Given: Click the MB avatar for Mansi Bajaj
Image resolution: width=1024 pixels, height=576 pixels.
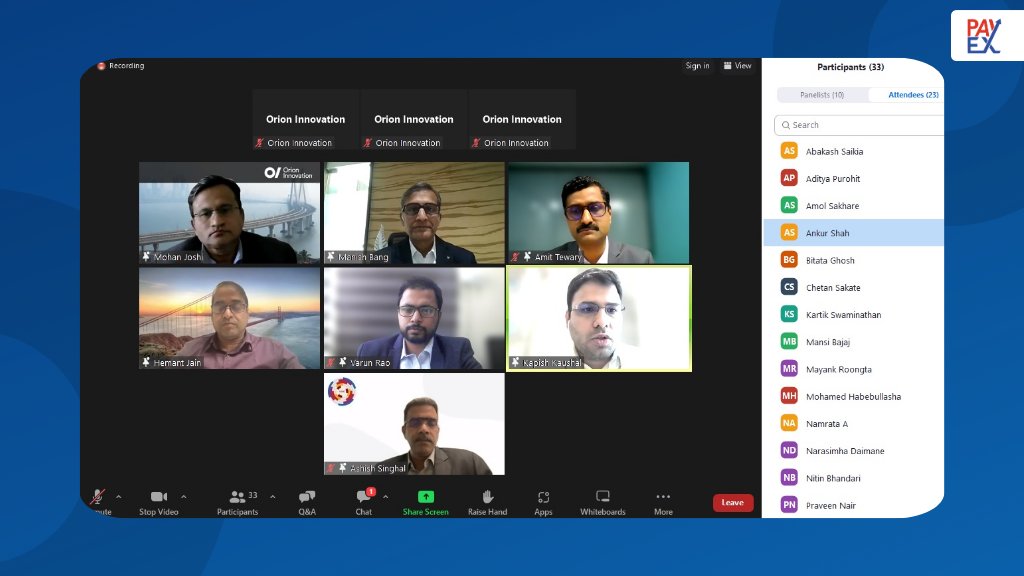Looking at the screenshot, I should (x=789, y=342).
